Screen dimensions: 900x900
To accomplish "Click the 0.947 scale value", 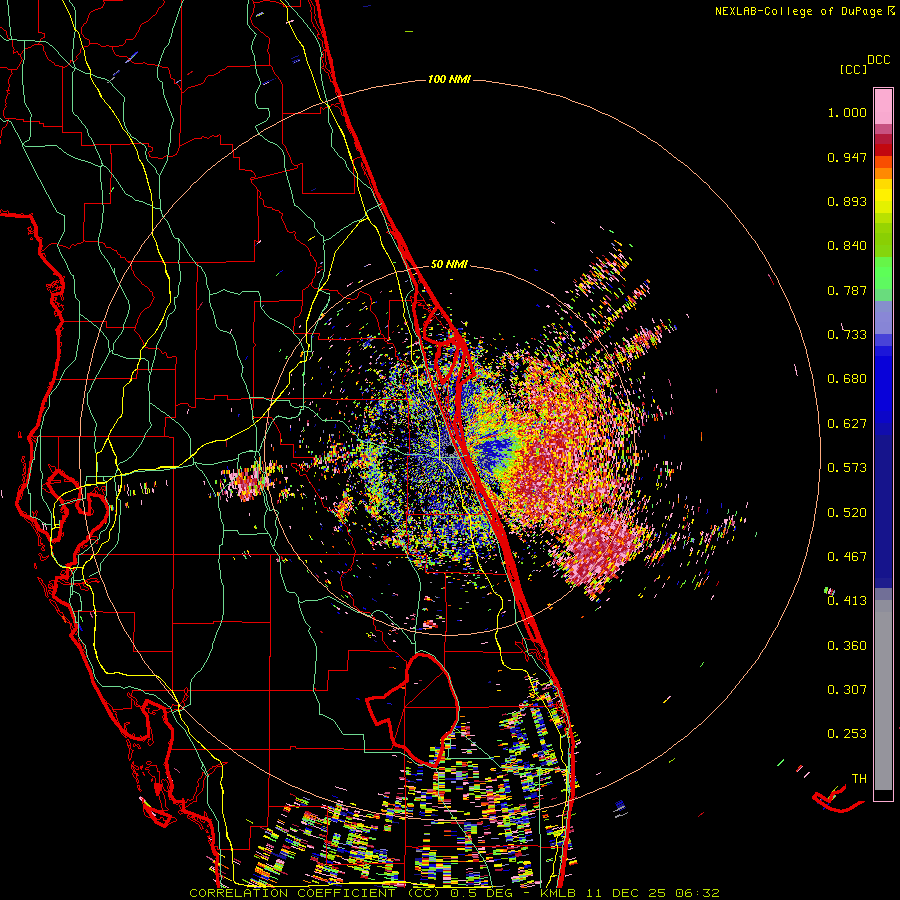I will 847,157.
